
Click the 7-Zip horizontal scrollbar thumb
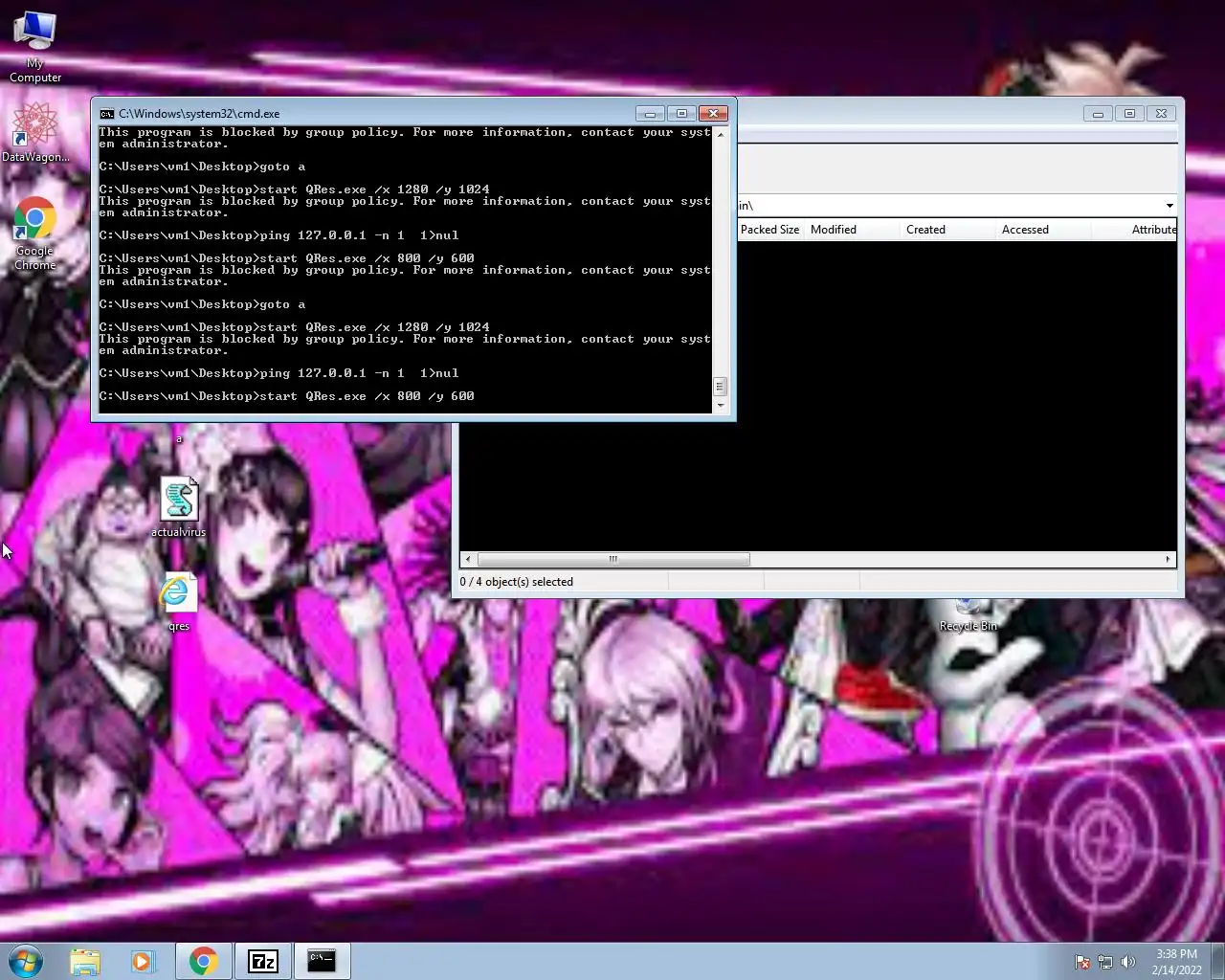click(x=613, y=559)
